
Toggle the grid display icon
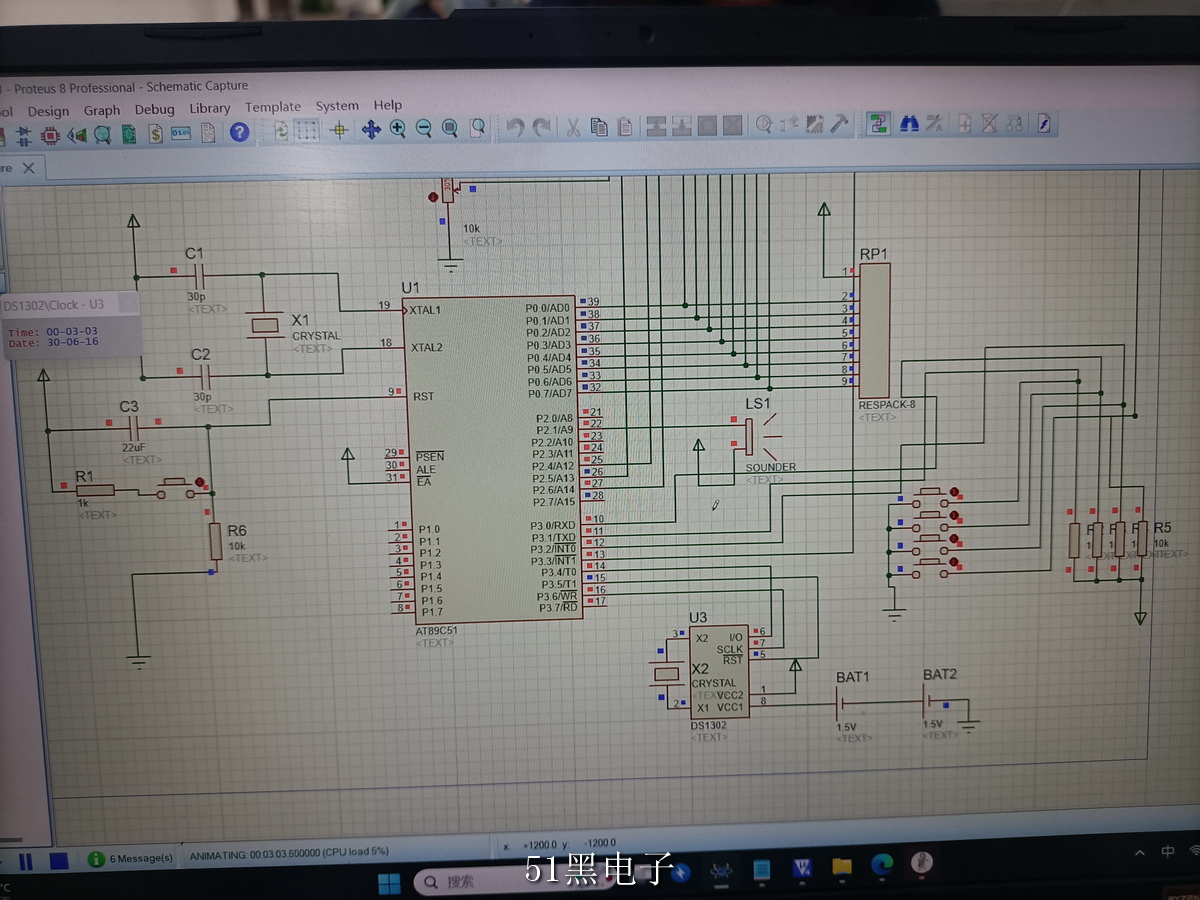pyautogui.click(x=307, y=130)
